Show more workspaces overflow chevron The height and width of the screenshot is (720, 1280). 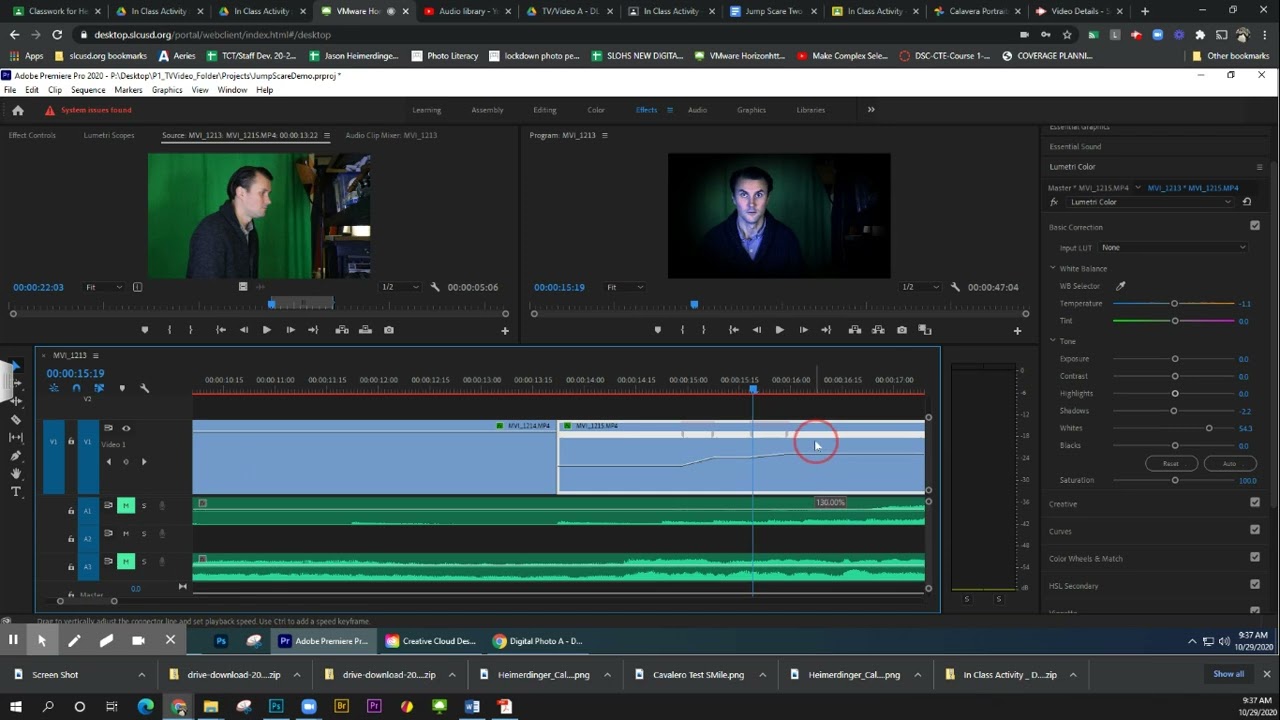tap(871, 110)
